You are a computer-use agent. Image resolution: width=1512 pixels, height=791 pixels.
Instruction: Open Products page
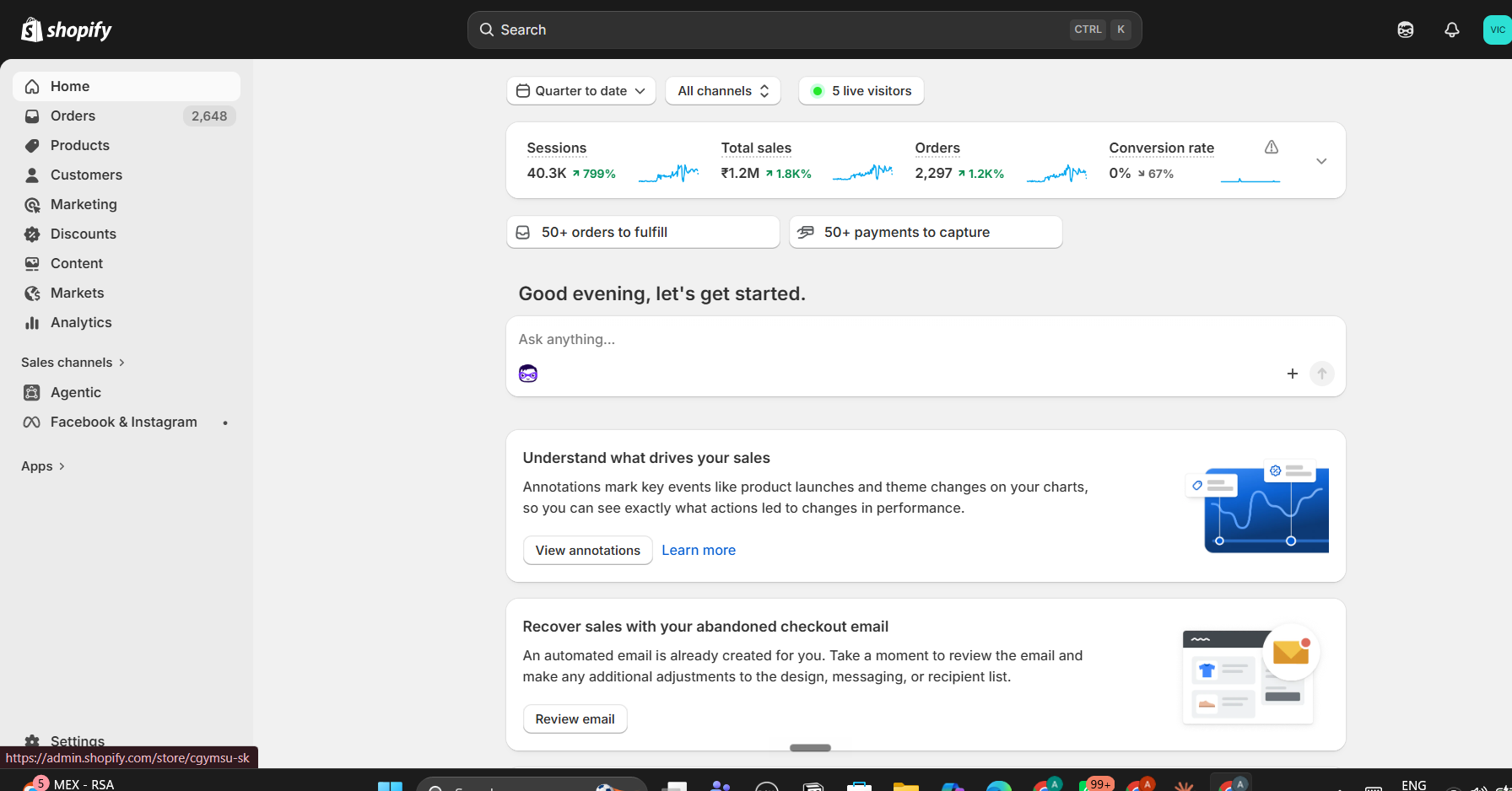[x=127, y=145]
